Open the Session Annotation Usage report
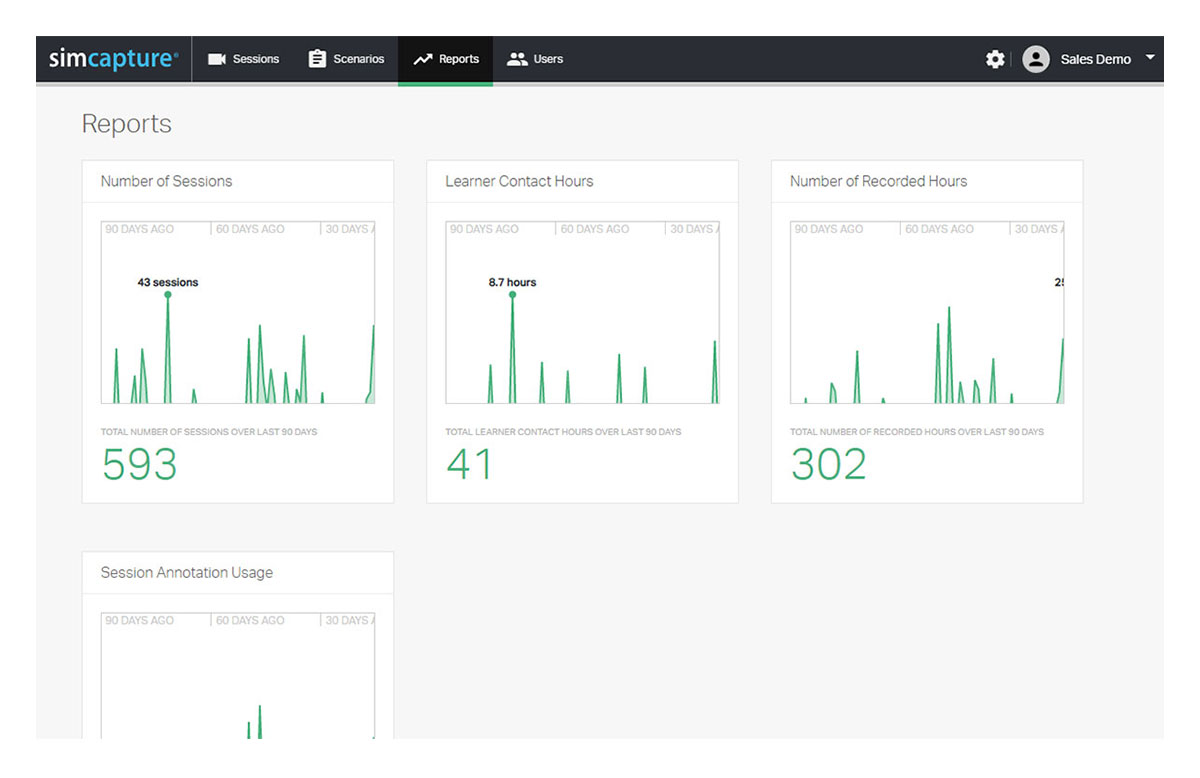 [x=186, y=573]
